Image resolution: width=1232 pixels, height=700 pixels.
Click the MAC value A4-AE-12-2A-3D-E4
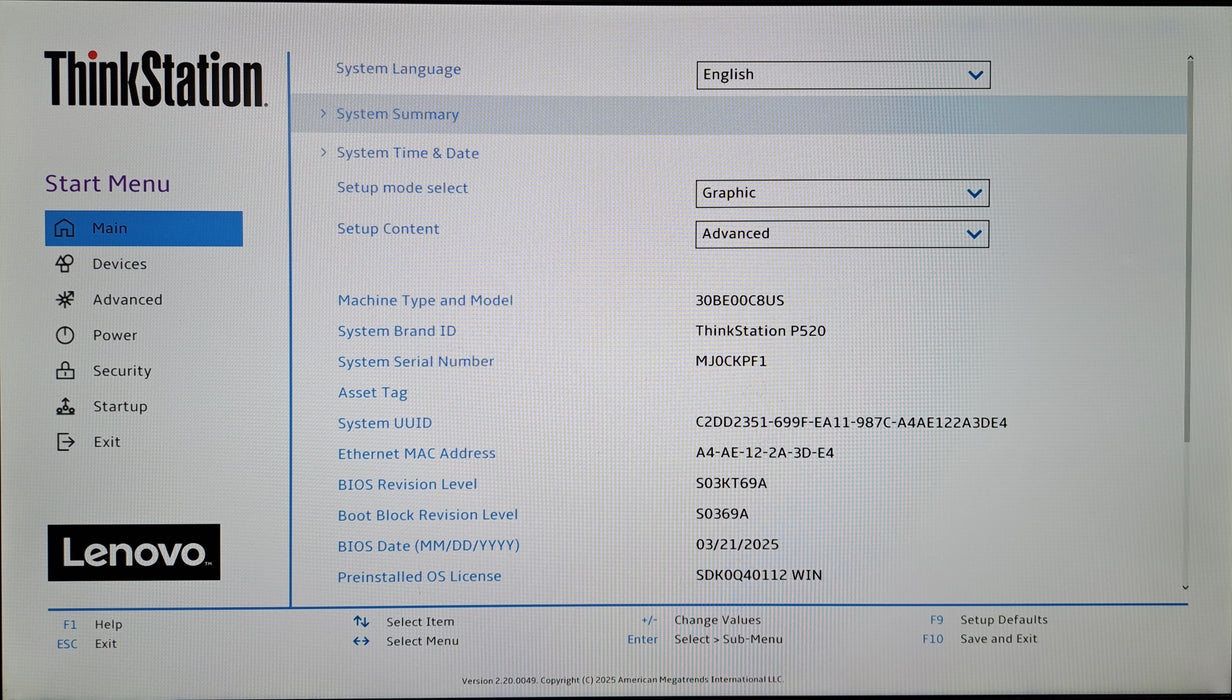pos(765,453)
